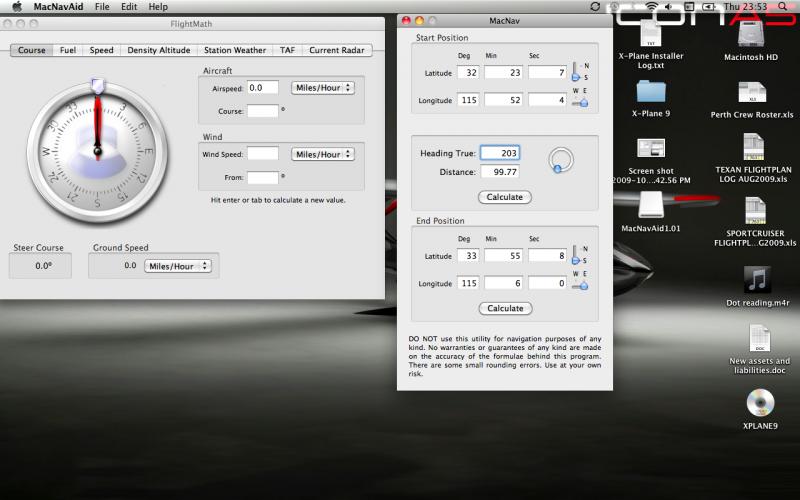Click End Position latitude seconds field
The width and height of the screenshot is (800, 500).
pos(547,256)
